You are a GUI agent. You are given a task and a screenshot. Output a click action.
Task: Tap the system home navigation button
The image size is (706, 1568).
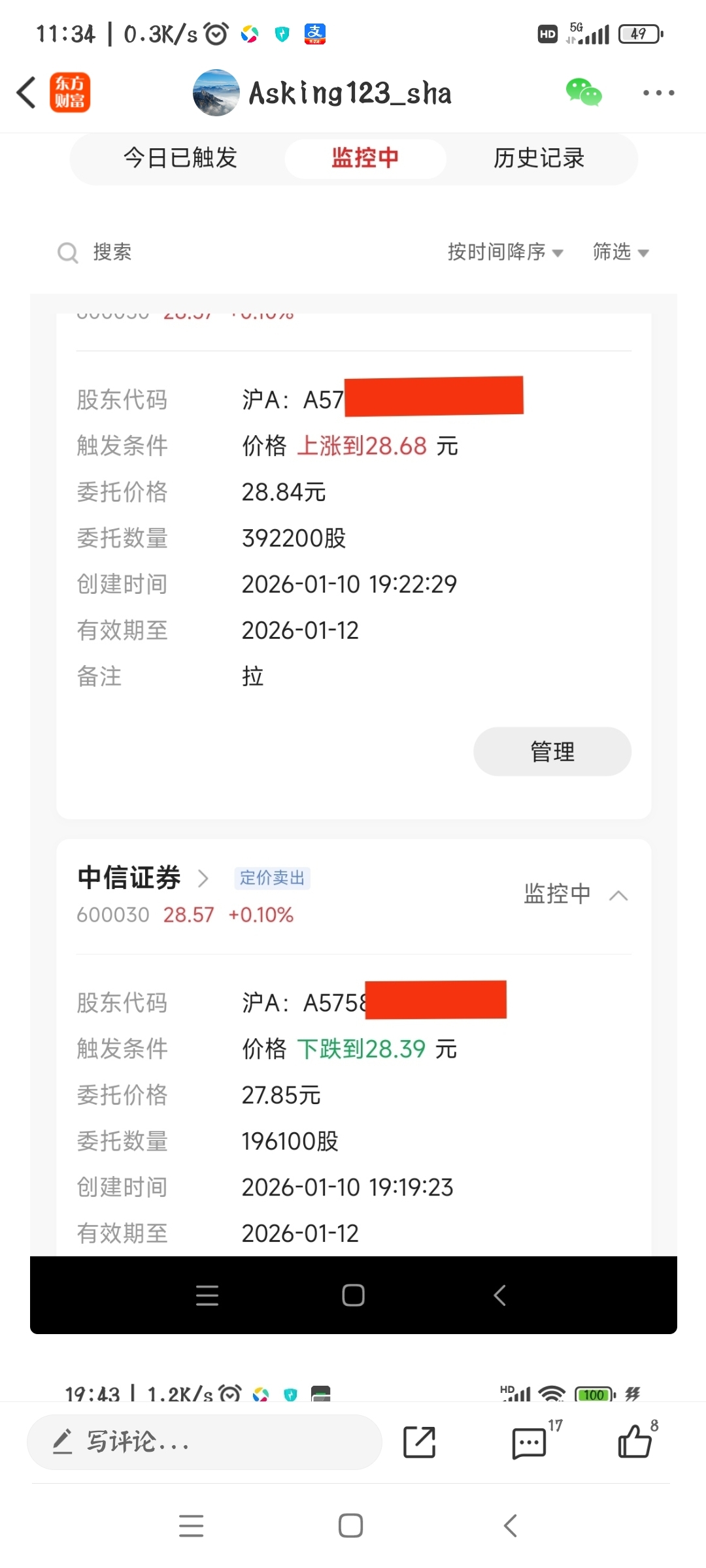(351, 1526)
